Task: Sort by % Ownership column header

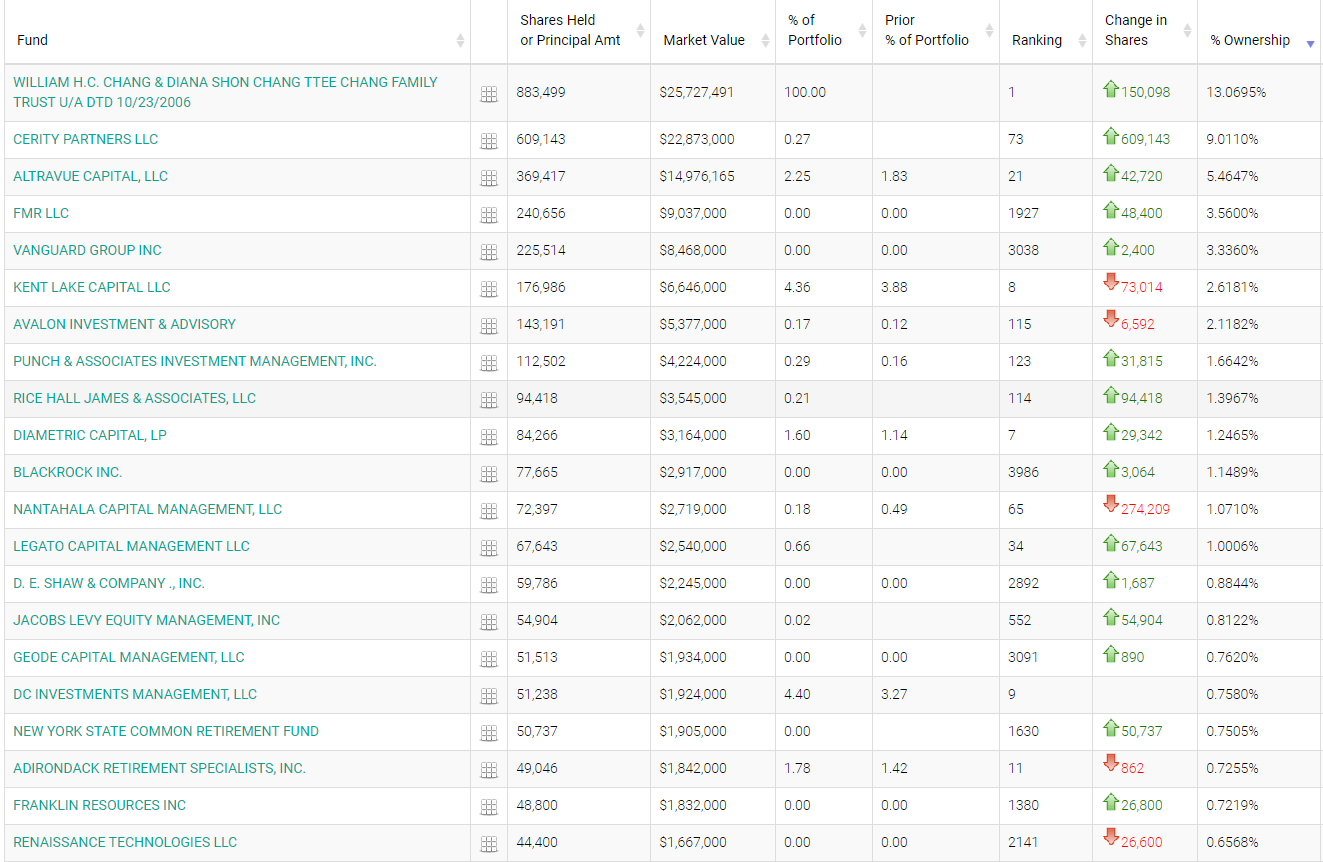Action: pos(1260,32)
